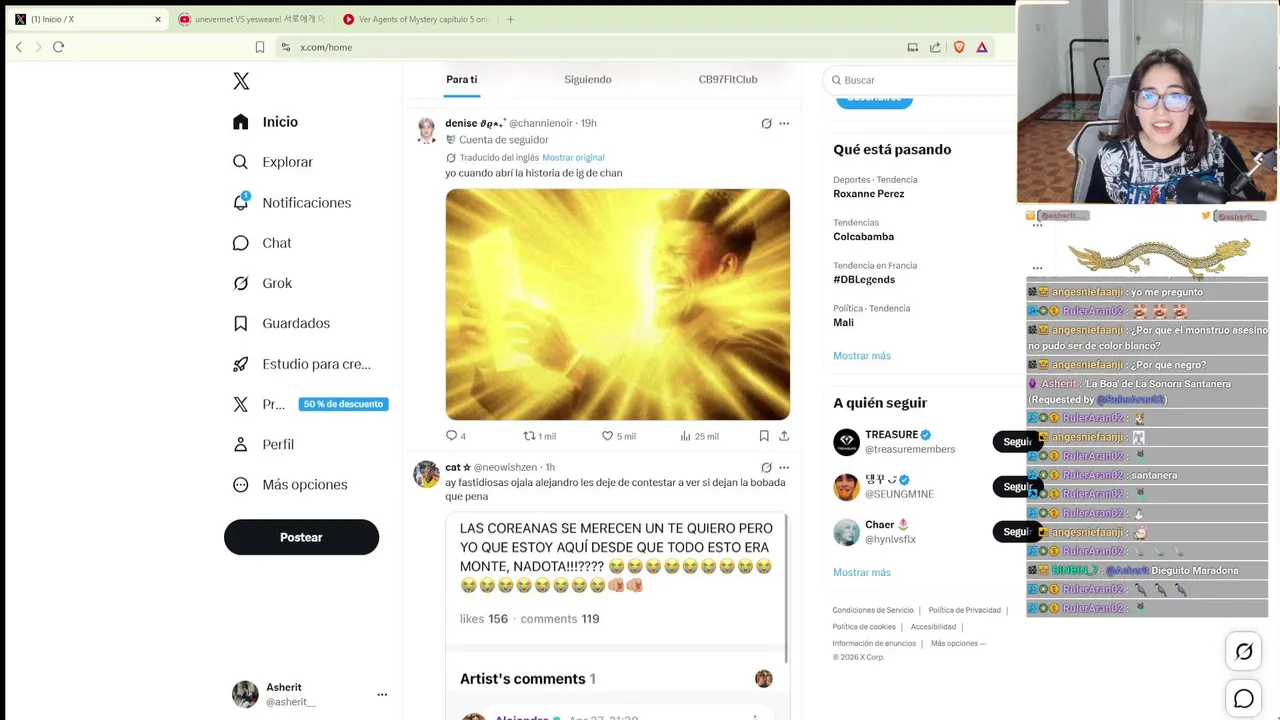Open Más opciones circle icon
This screenshot has height=720, width=1280.
240,485
